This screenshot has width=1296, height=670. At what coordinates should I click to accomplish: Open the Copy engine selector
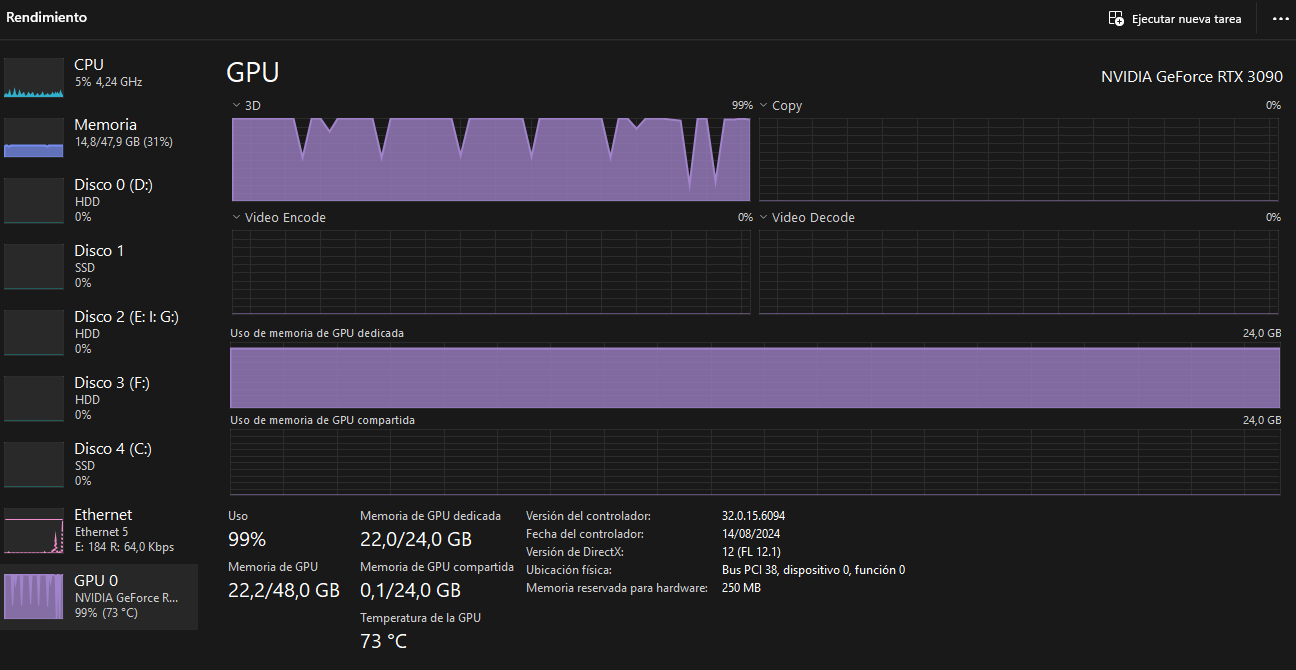[x=764, y=105]
